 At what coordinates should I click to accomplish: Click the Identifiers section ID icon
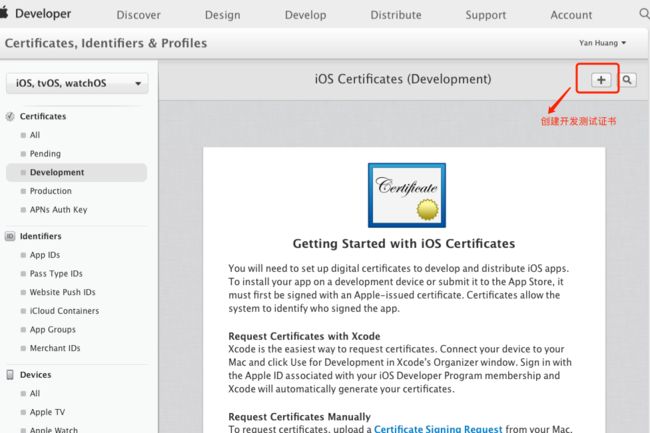[10, 236]
